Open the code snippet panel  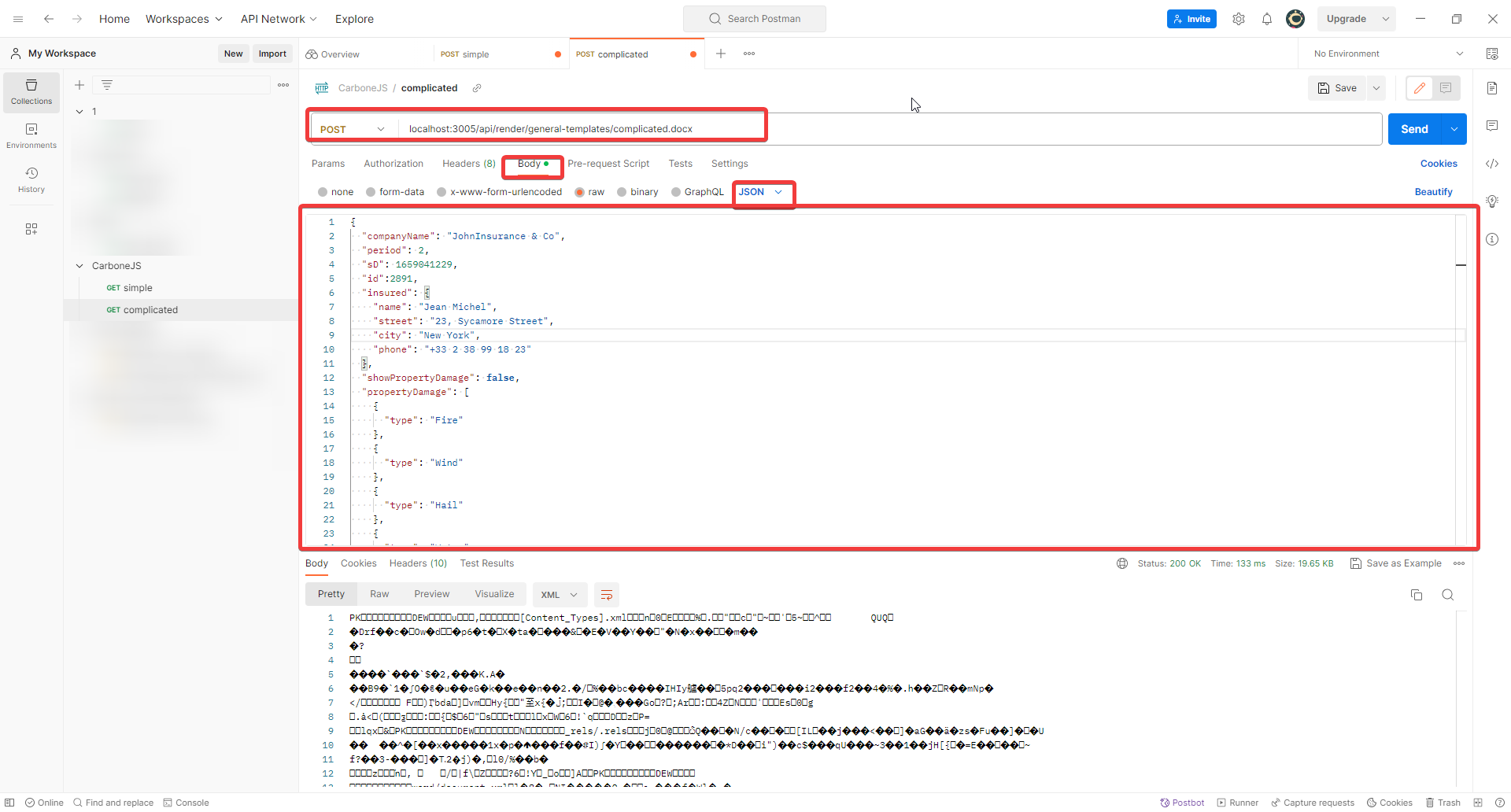1493,164
